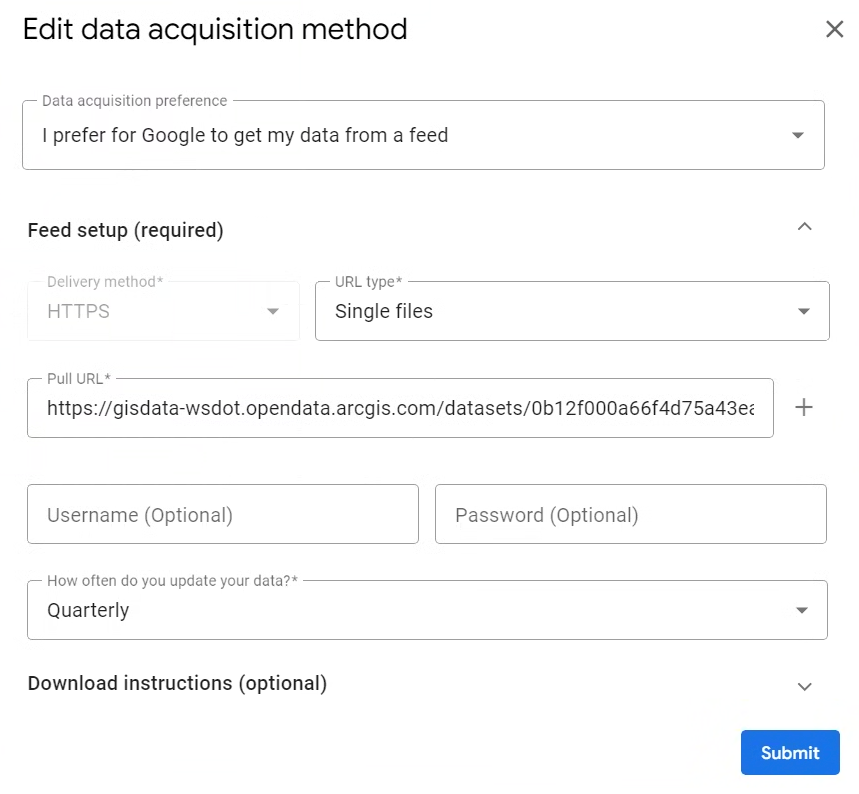The image size is (859, 794).
Task: Focus the Username (Optional) field
Action: (x=222, y=515)
